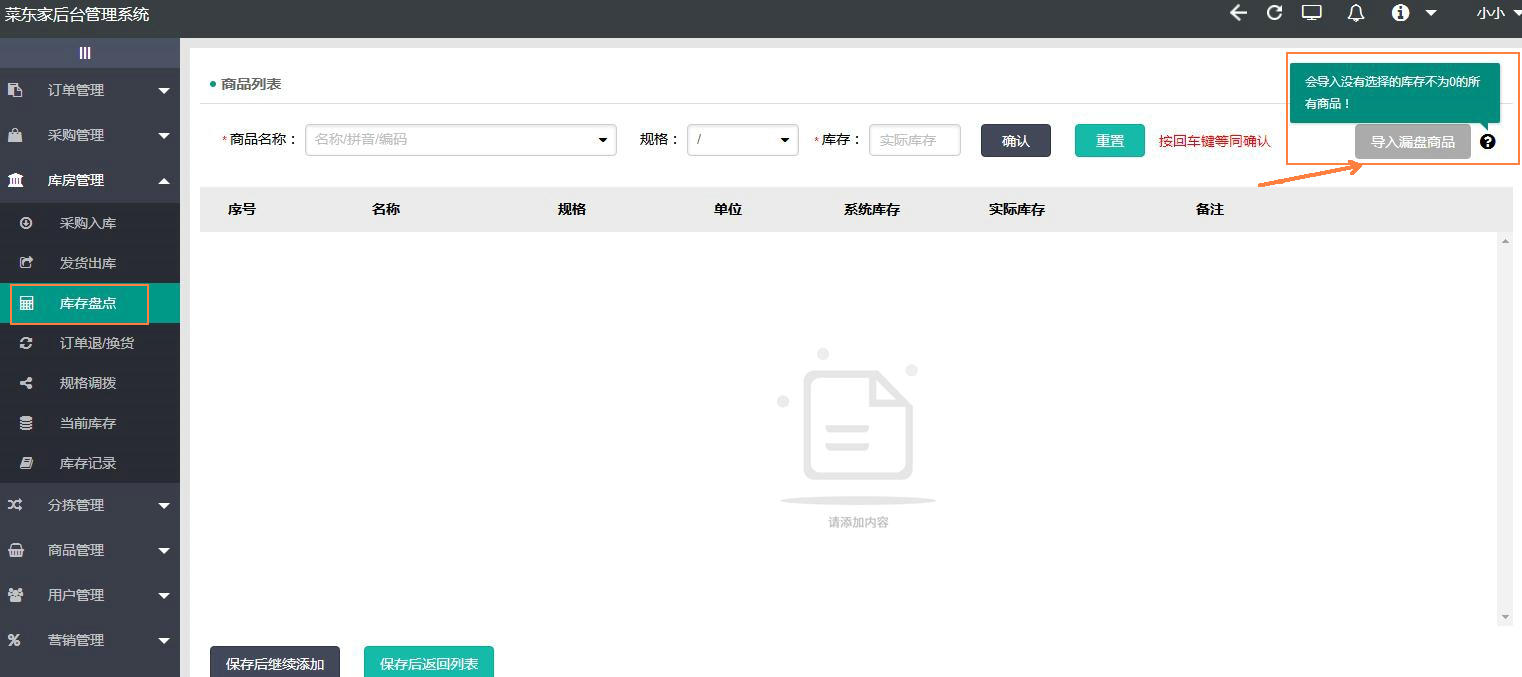The width and height of the screenshot is (1522, 677).
Task: Click the back arrow icon in header
Action: (1238, 13)
